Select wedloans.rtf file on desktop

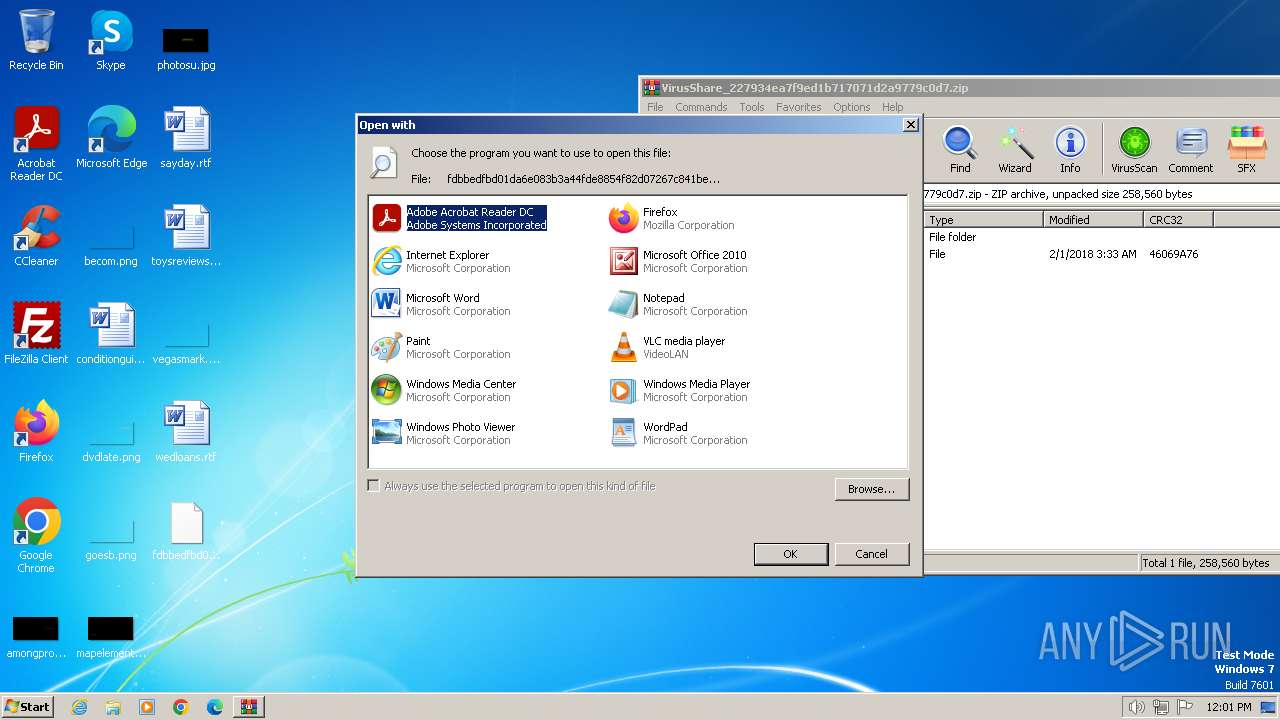click(186, 432)
